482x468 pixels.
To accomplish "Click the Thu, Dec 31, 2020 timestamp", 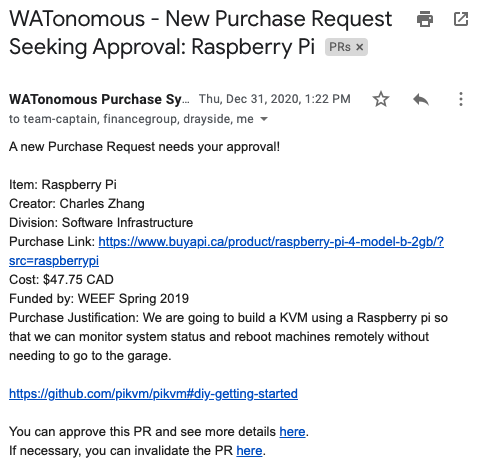I will click(275, 99).
